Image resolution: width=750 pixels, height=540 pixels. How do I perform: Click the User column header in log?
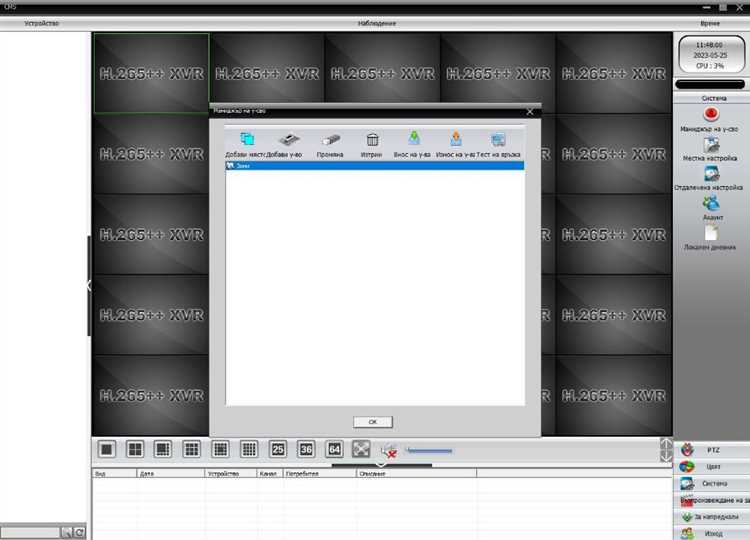tap(320, 474)
